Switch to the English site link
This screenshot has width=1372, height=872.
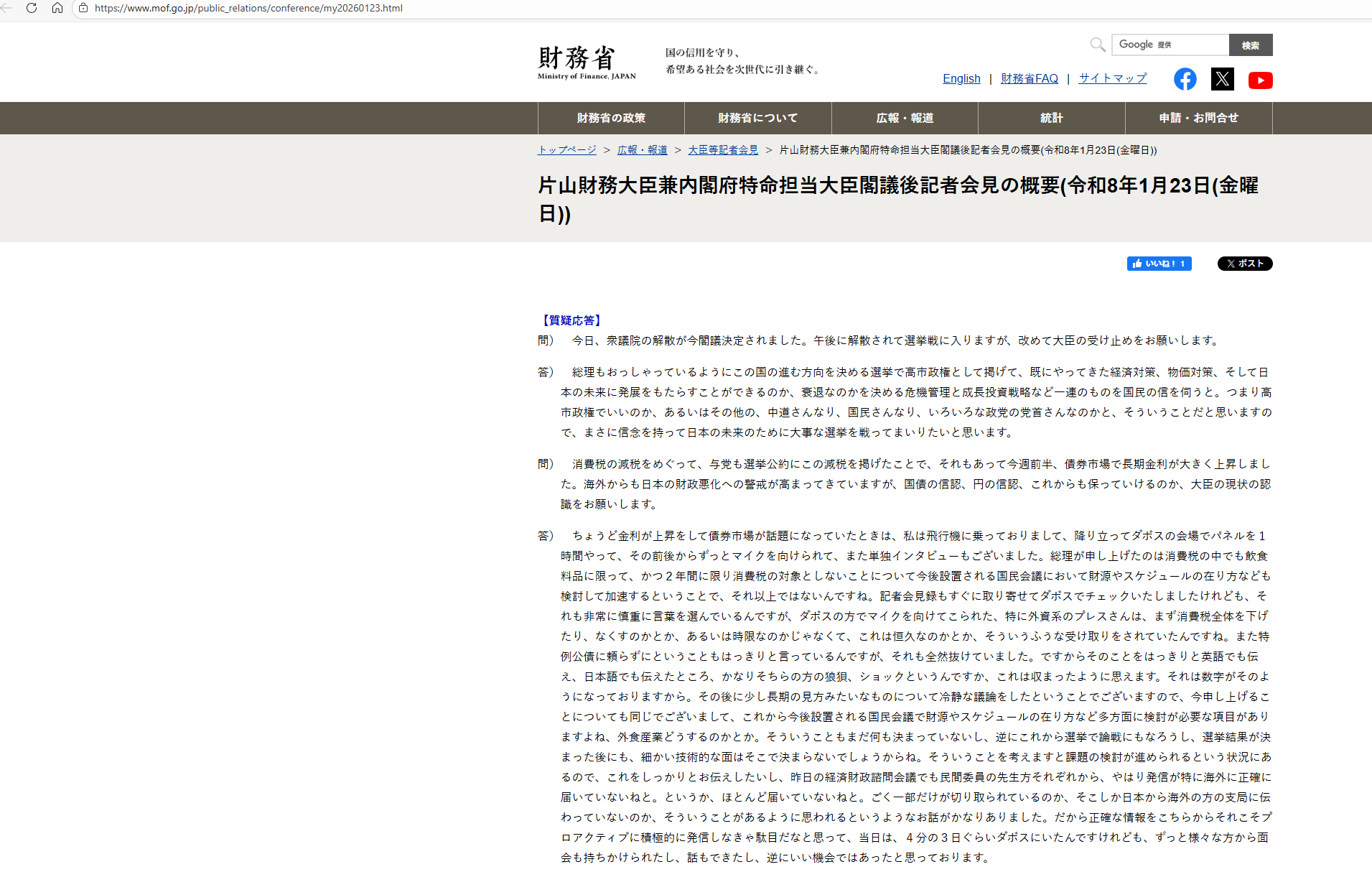(961, 78)
